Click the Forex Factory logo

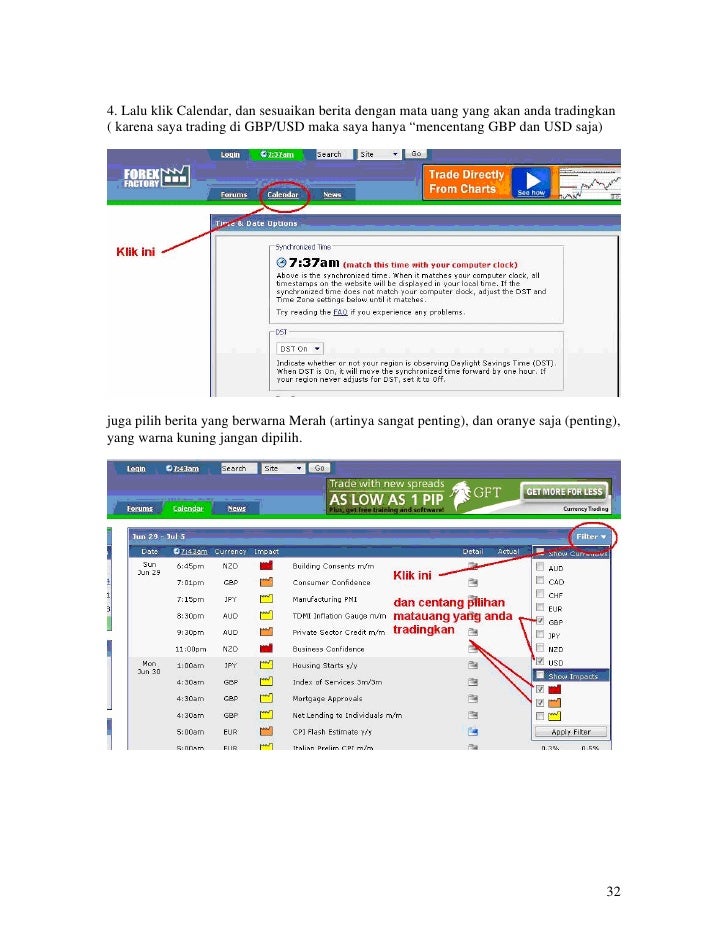point(156,177)
